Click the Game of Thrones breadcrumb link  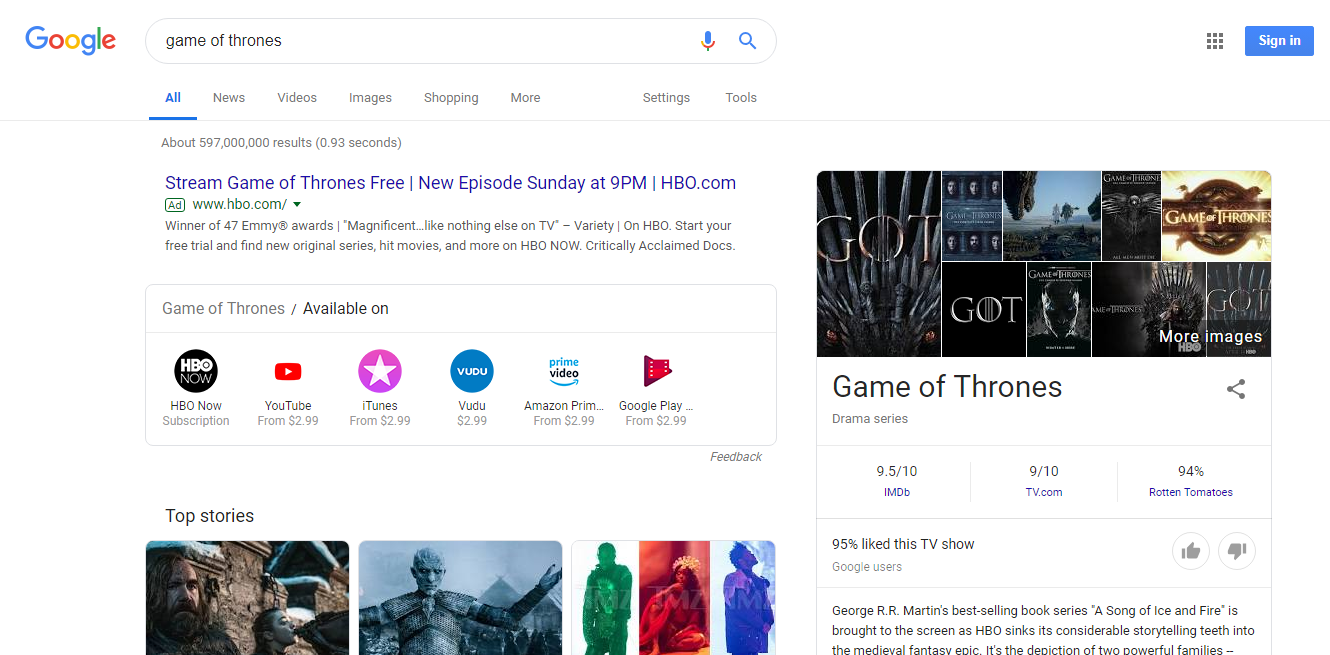223,309
